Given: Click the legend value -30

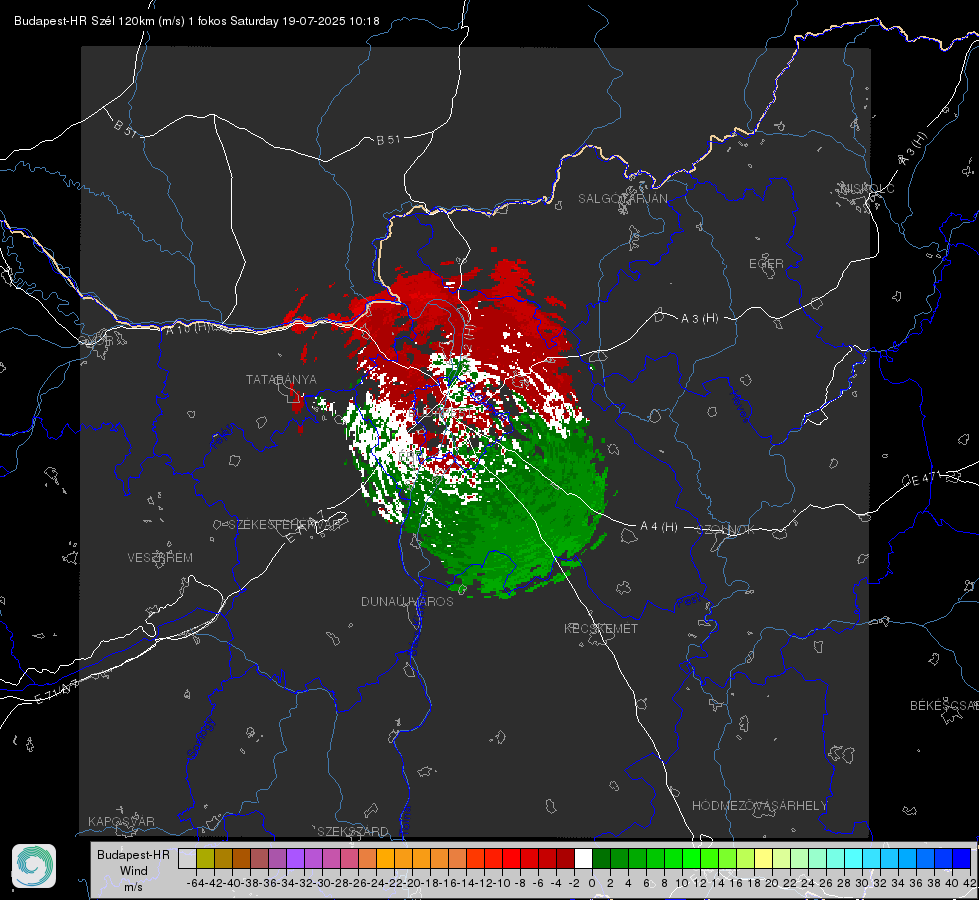Looking at the screenshot, I should [320, 883].
